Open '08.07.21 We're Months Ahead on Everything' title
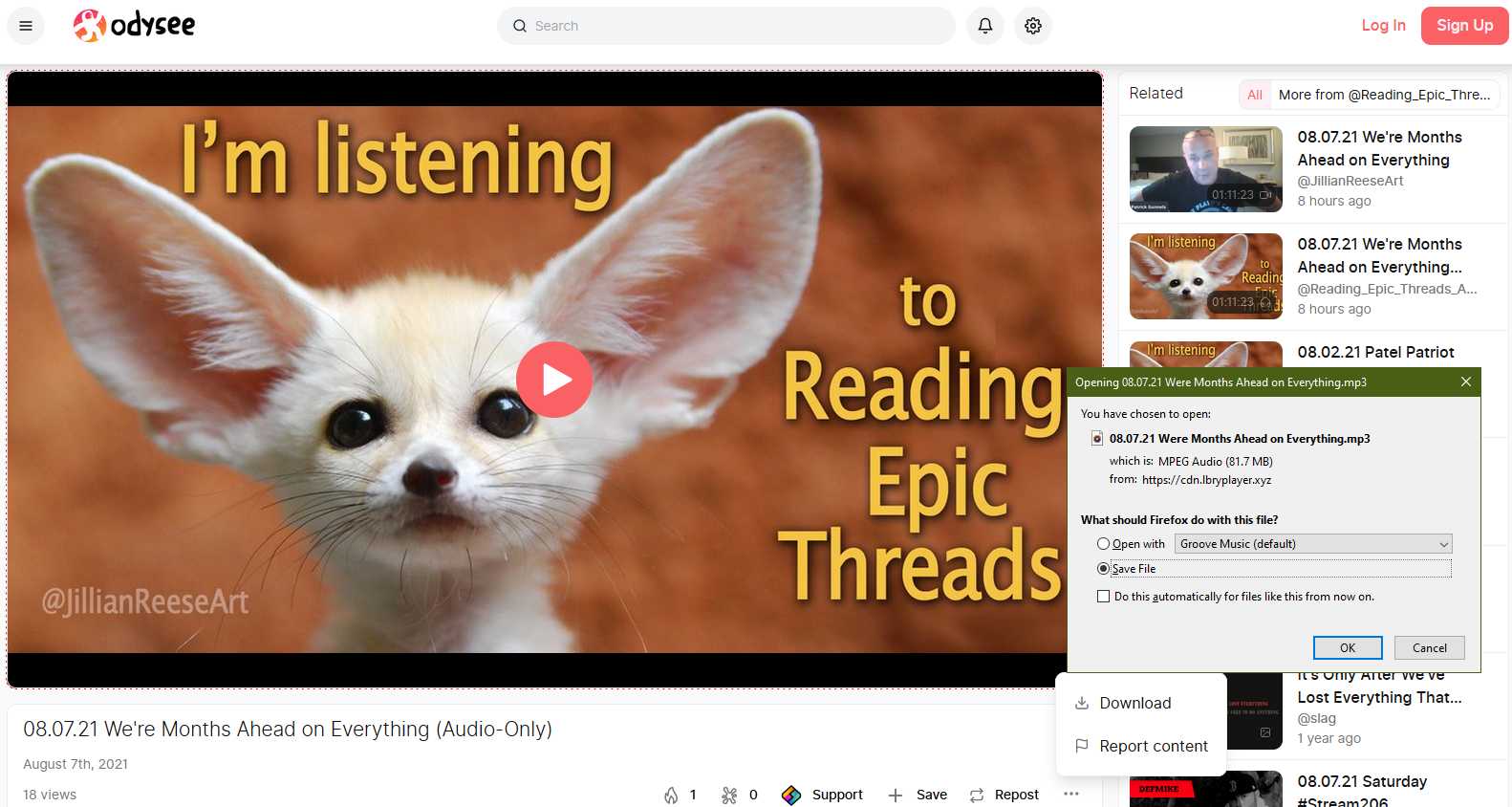1512x807 pixels. 1379,148
